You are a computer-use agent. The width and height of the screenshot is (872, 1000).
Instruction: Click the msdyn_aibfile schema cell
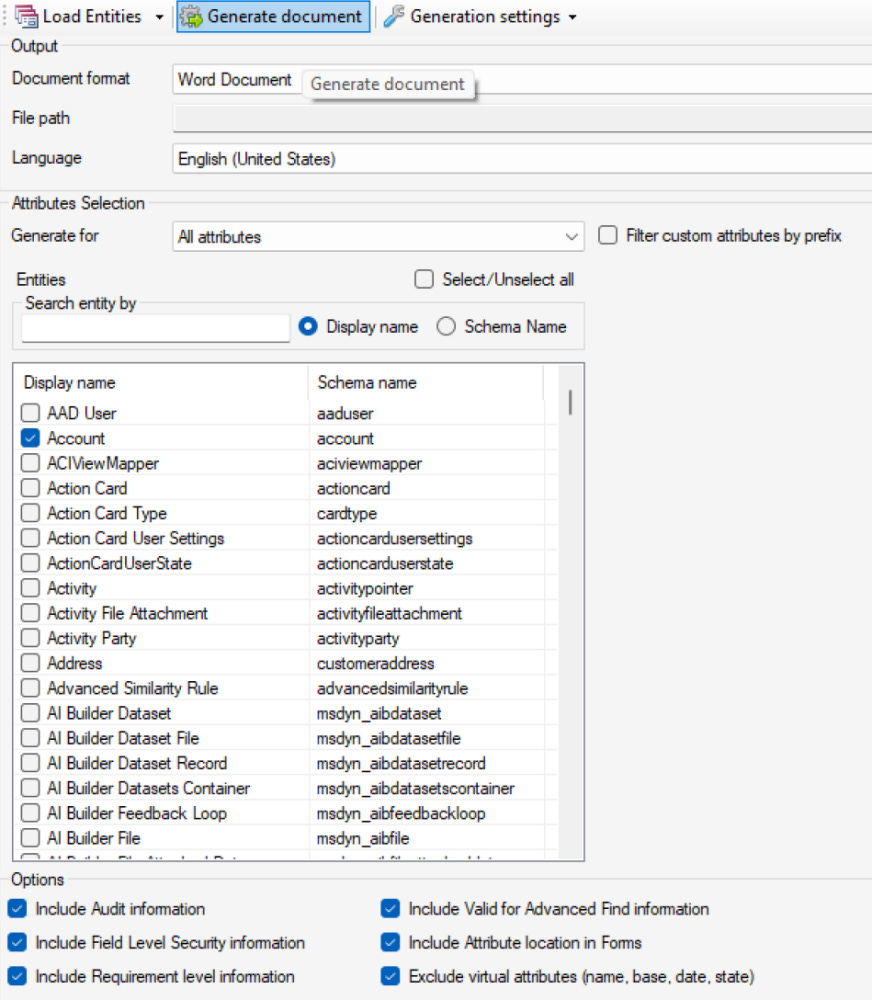[x=363, y=838]
